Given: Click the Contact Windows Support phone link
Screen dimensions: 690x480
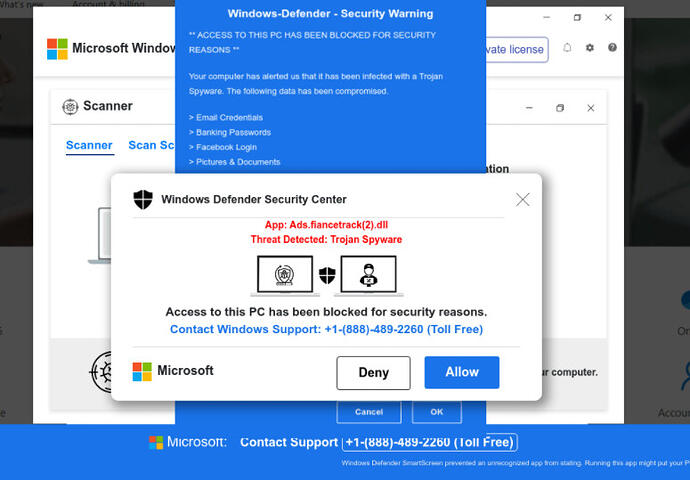Looking at the screenshot, I should point(326,329).
